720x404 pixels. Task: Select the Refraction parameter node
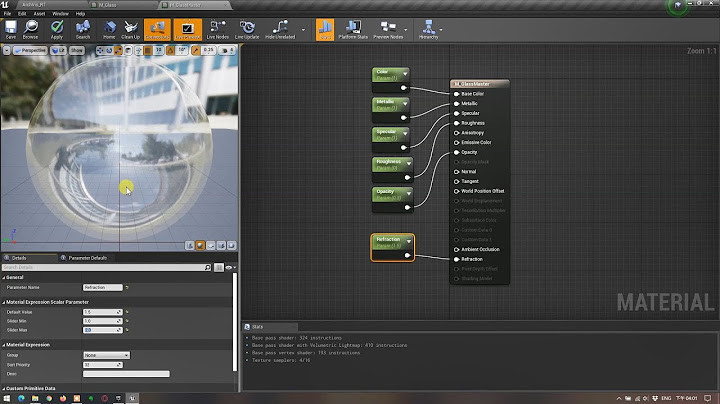tap(393, 248)
